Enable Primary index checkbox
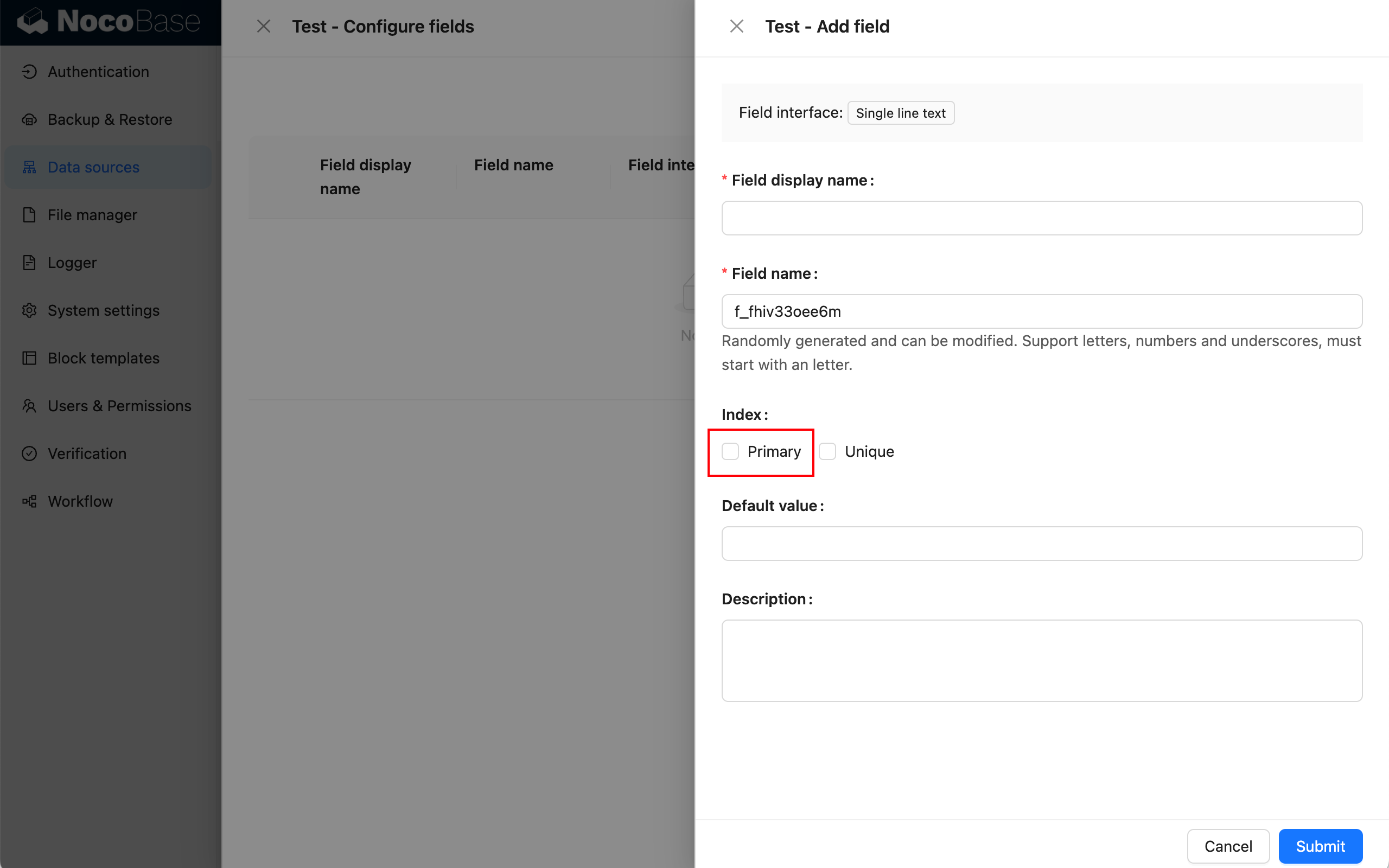Viewport: 1389px width, 868px height. [x=729, y=451]
